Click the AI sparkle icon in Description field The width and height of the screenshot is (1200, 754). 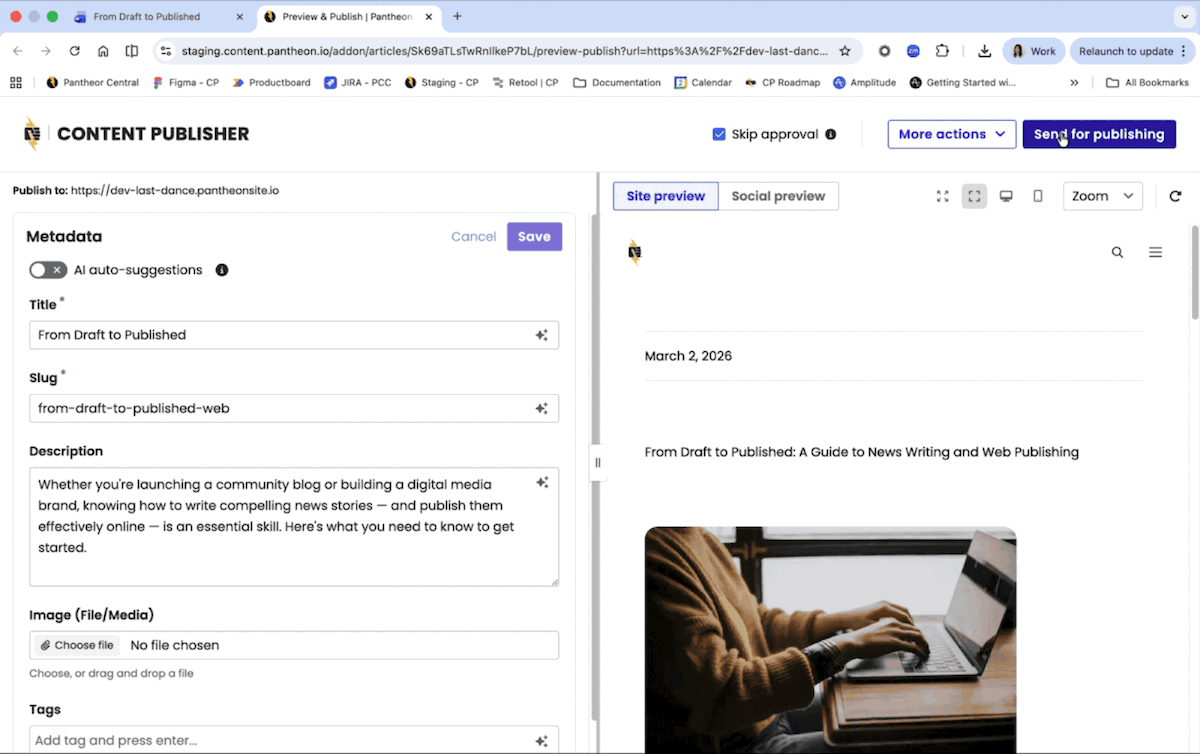point(542,483)
